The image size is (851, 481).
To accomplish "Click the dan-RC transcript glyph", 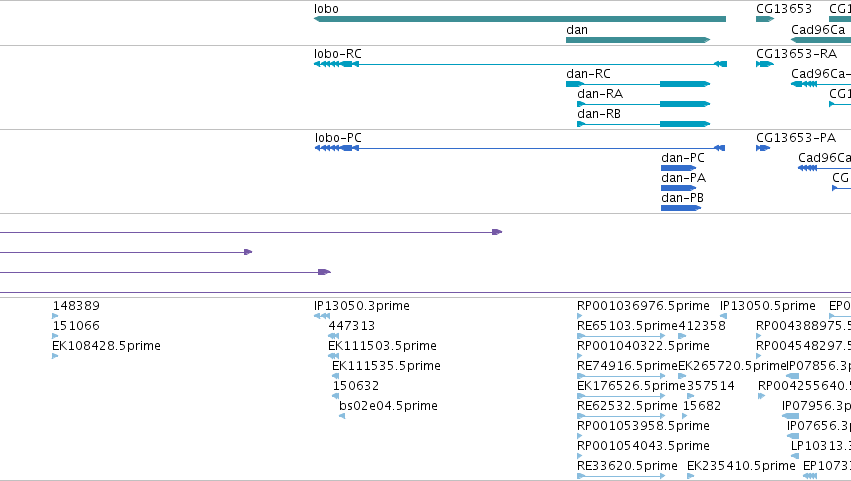I will coord(638,84).
